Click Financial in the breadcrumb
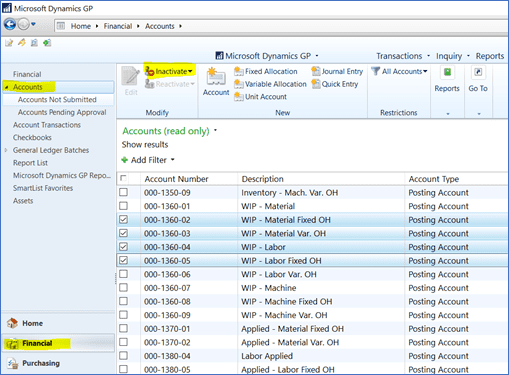The width and height of the screenshot is (509, 375). point(118,26)
